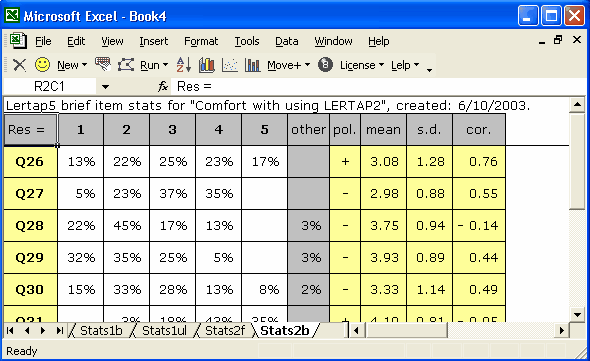590x361 pixels.
Task: Select the Q30 row label cell
Action: [30, 290]
